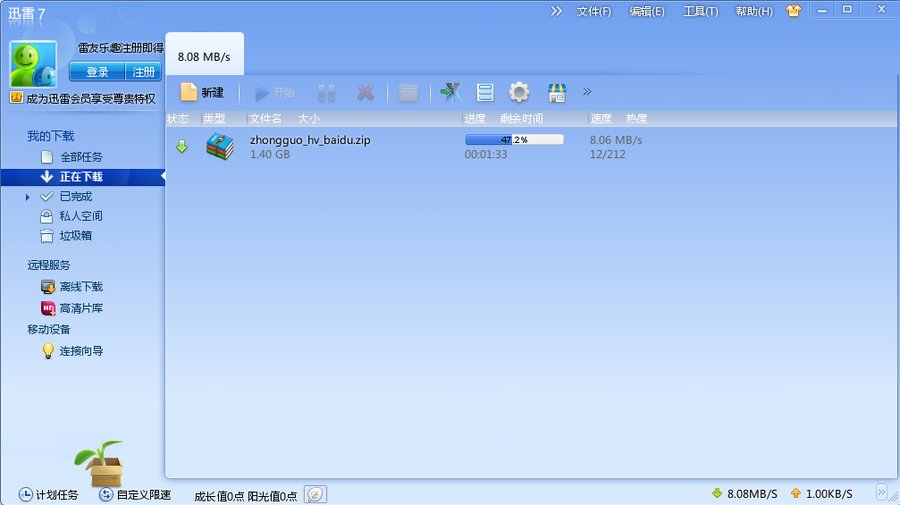Screen dimensions: 900x505
Task: Open settings gear in toolbar
Action: [x=519, y=92]
